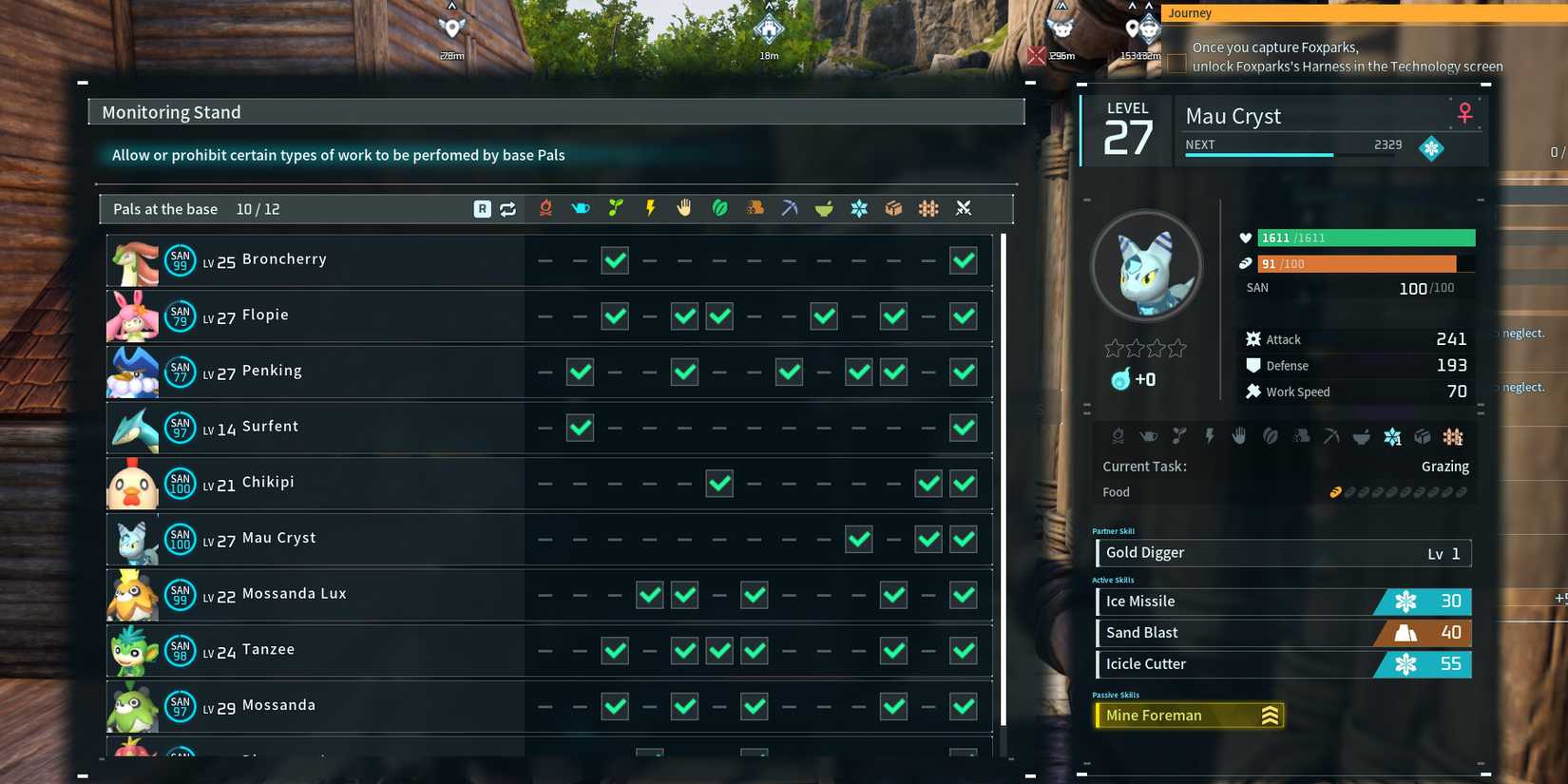Click Mau Cryst's green health bar
Image resolution: width=1568 pixels, height=784 pixels.
click(x=1367, y=238)
